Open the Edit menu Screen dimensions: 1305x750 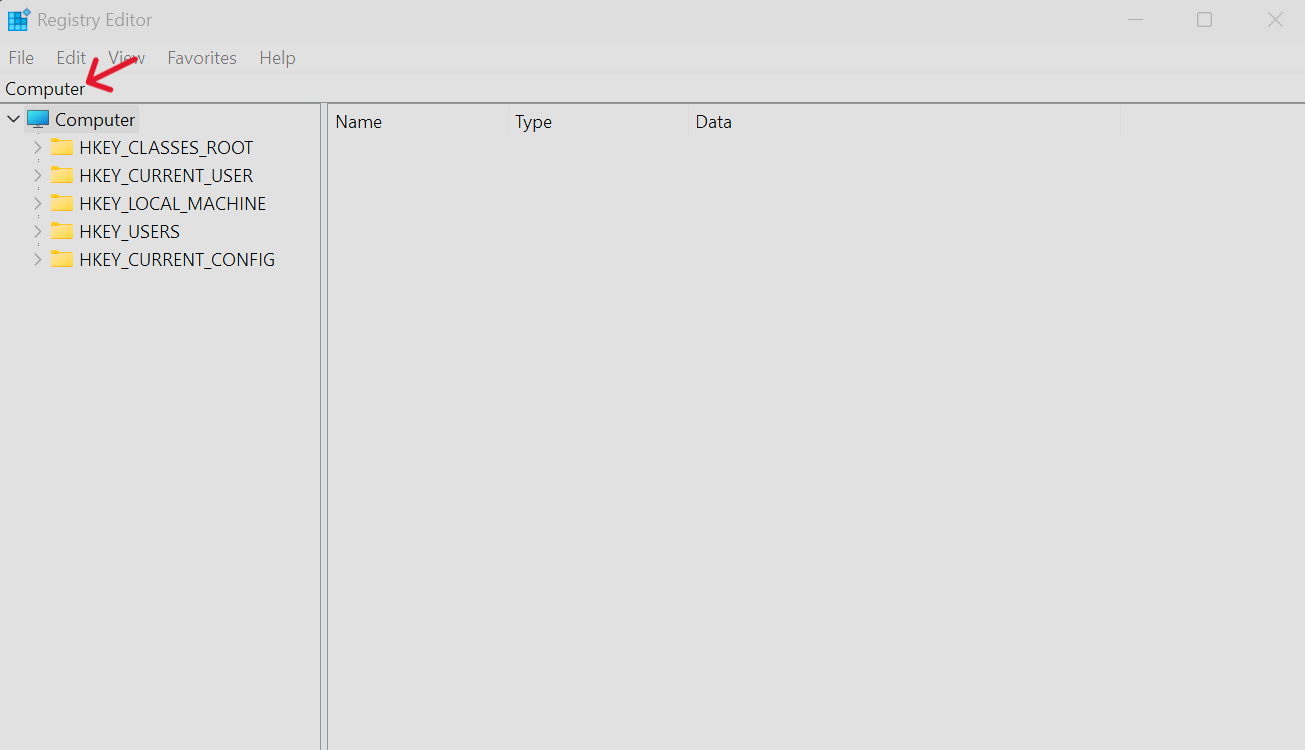pos(71,58)
